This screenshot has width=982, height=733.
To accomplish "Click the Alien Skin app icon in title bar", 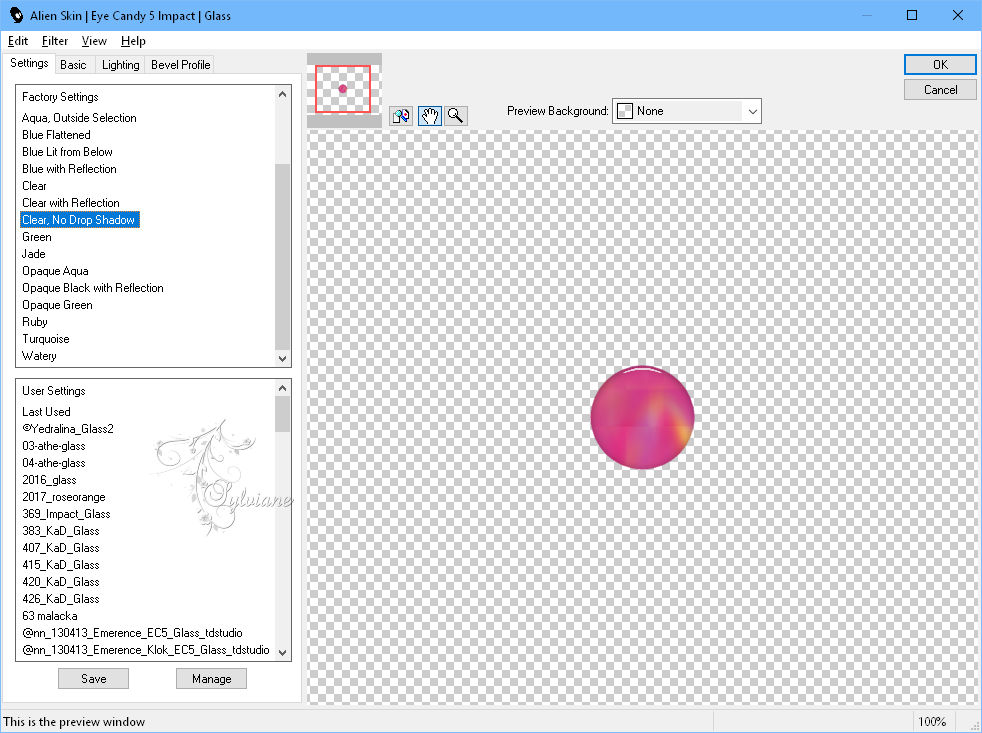I will pyautogui.click(x=16, y=15).
